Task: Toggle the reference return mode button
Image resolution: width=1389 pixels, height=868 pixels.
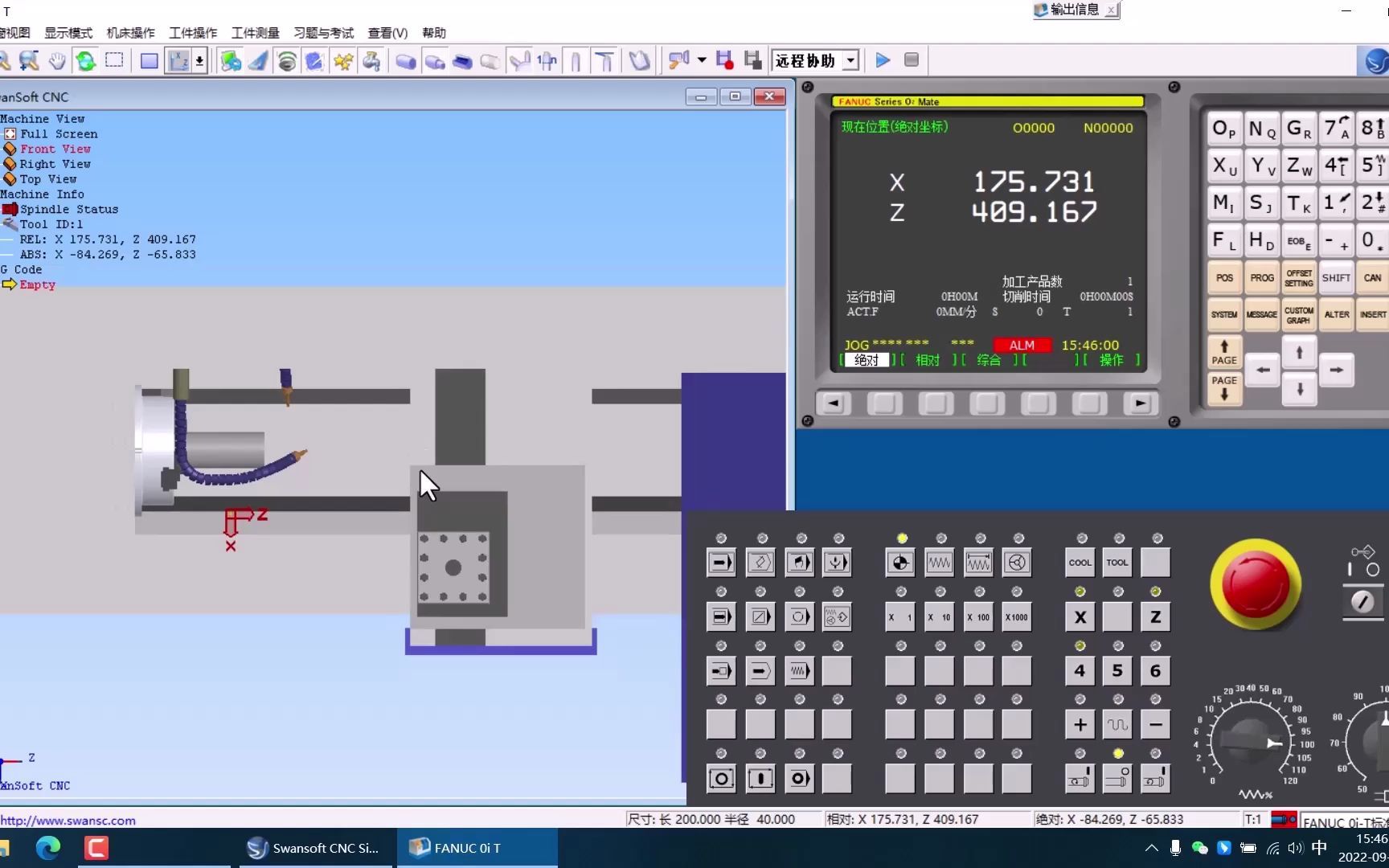Action: click(x=900, y=563)
